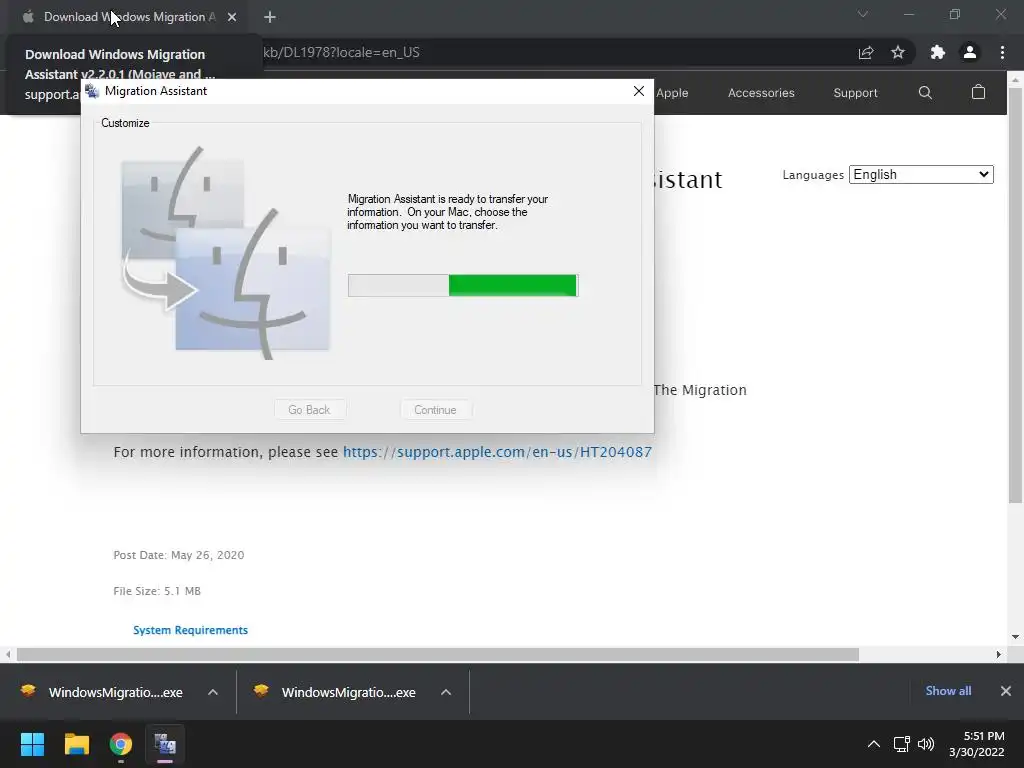Close the downloads bar

(1006, 691)
